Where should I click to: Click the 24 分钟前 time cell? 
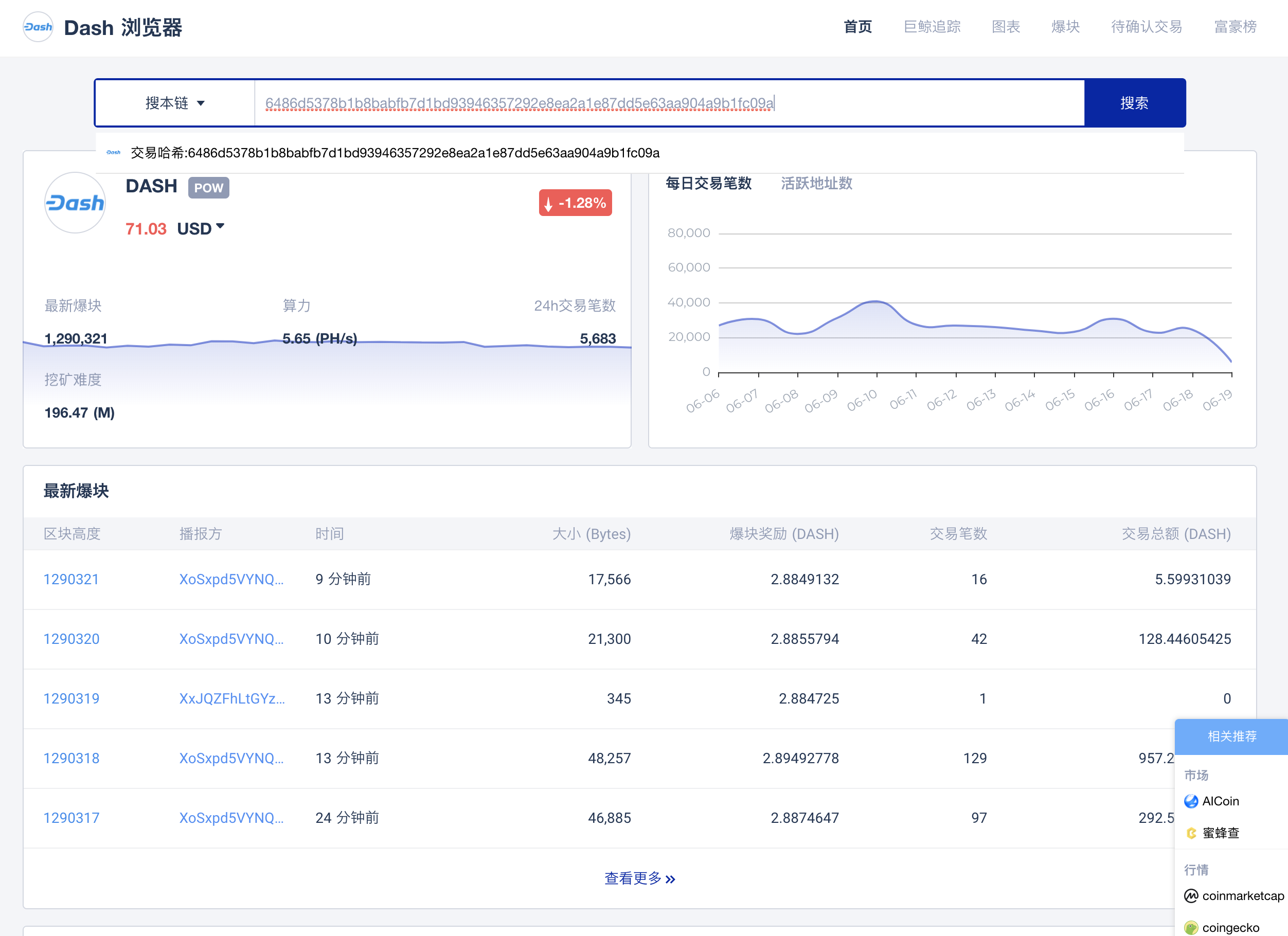tap(347, 818)
